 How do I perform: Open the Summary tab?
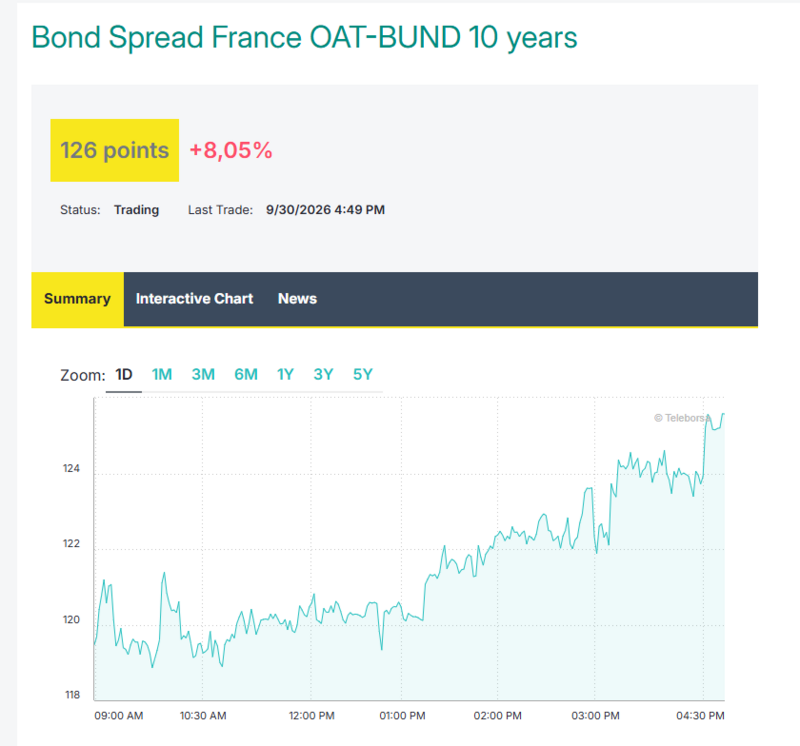[x=78, y=299]
